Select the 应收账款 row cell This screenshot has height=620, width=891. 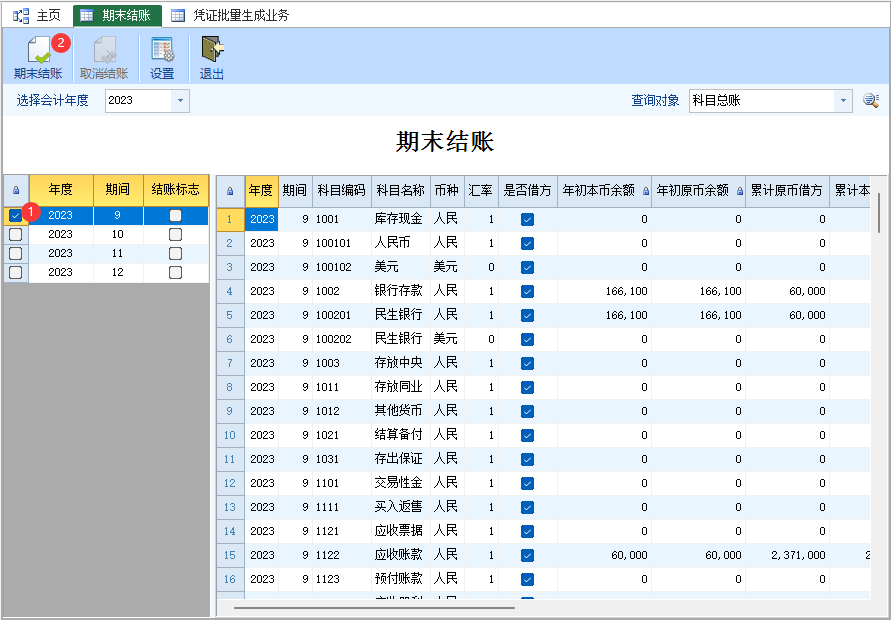pyautogui.click(x=399, y=555)
